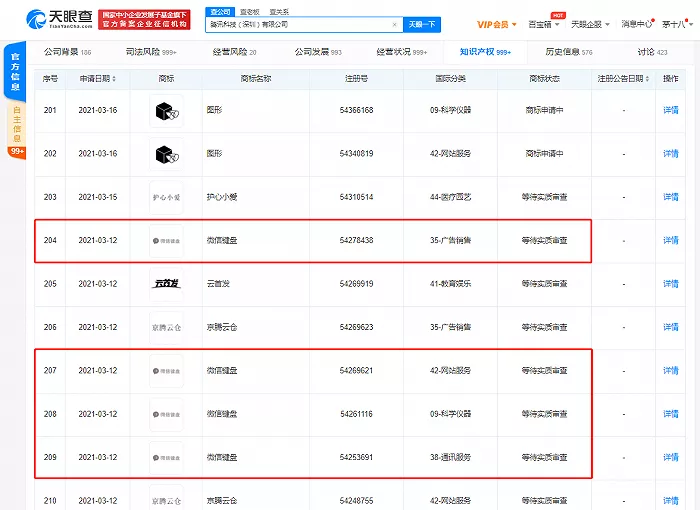Open the 天眼企服 dropdown menu
The width and height of the screenshot is (700, 510).
click(590, 25)
